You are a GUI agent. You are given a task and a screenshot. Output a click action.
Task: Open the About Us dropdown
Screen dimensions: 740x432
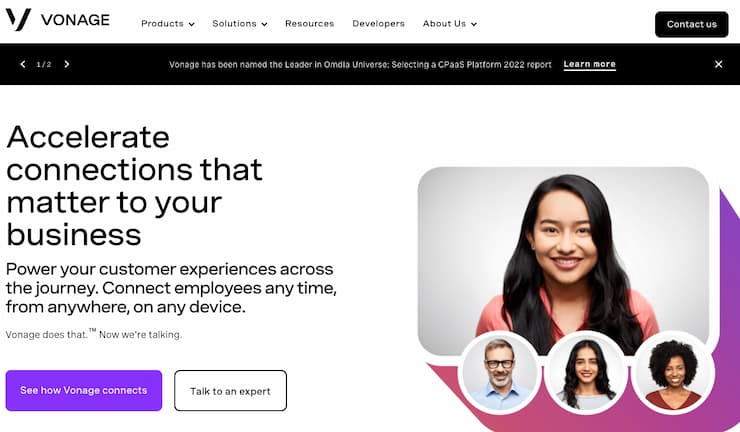point(450,24)
